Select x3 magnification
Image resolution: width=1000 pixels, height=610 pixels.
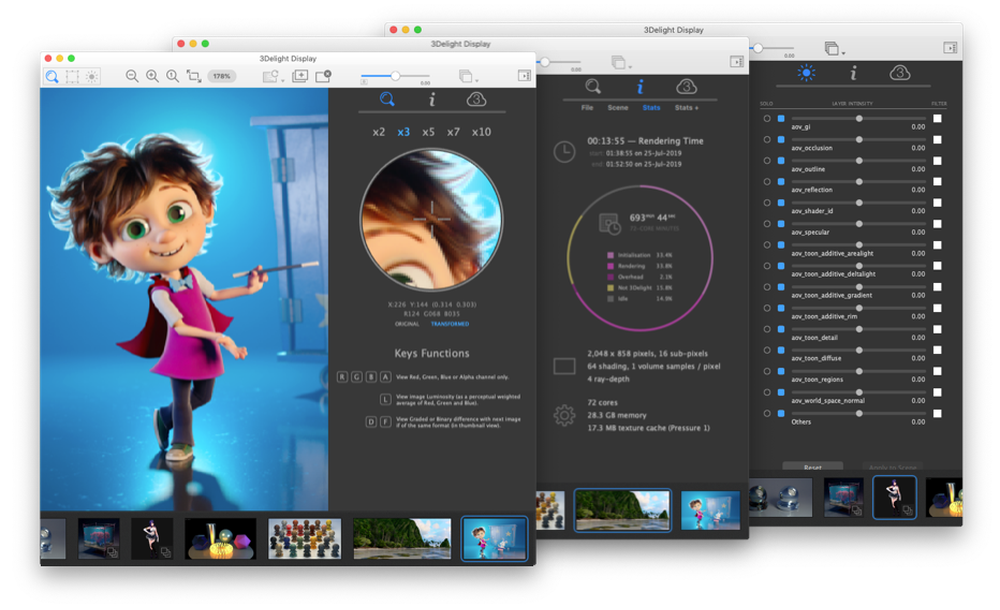[404, 132]
